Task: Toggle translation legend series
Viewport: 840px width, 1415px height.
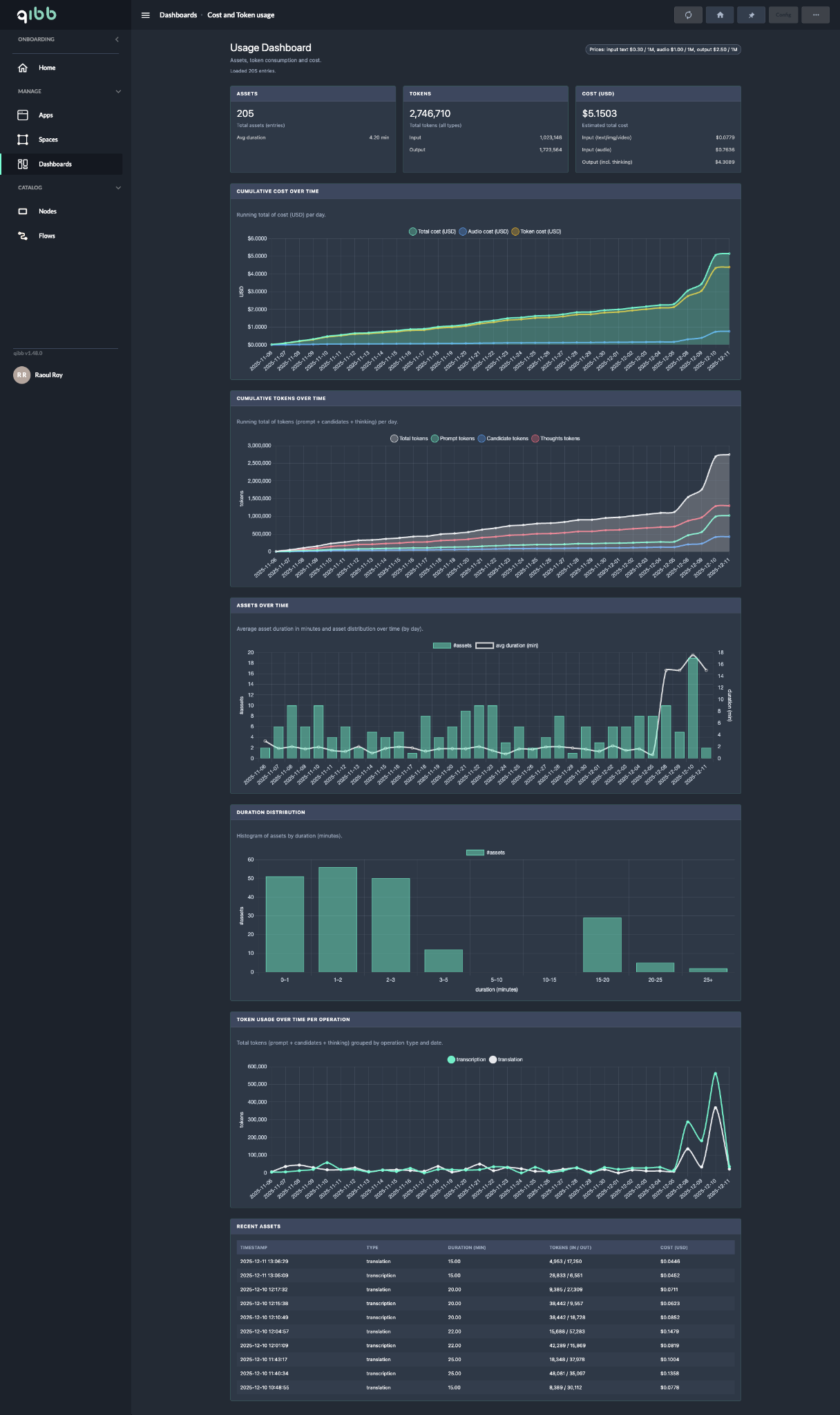Action: click(506, 1059)
